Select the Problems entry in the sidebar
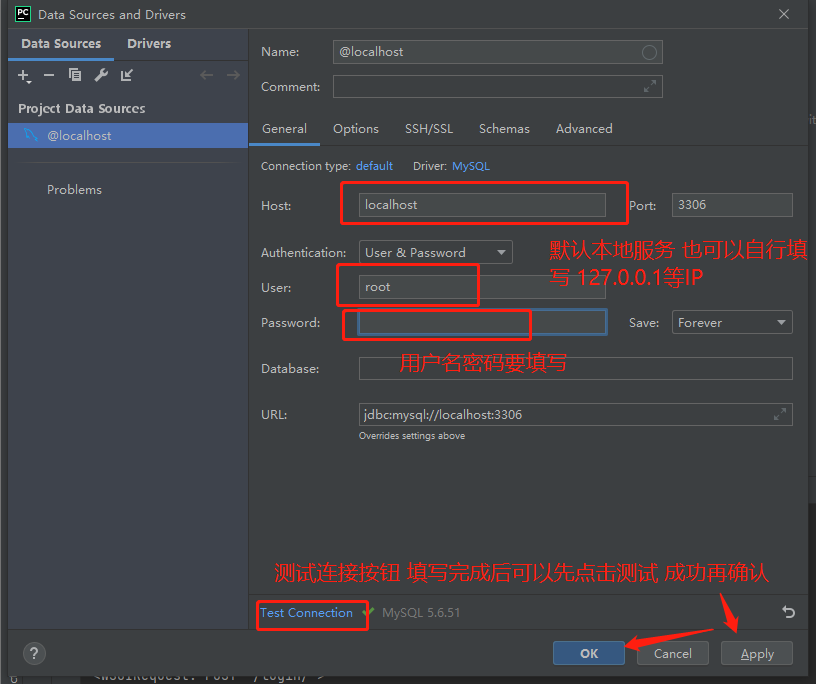 click(x=74, y=189)
